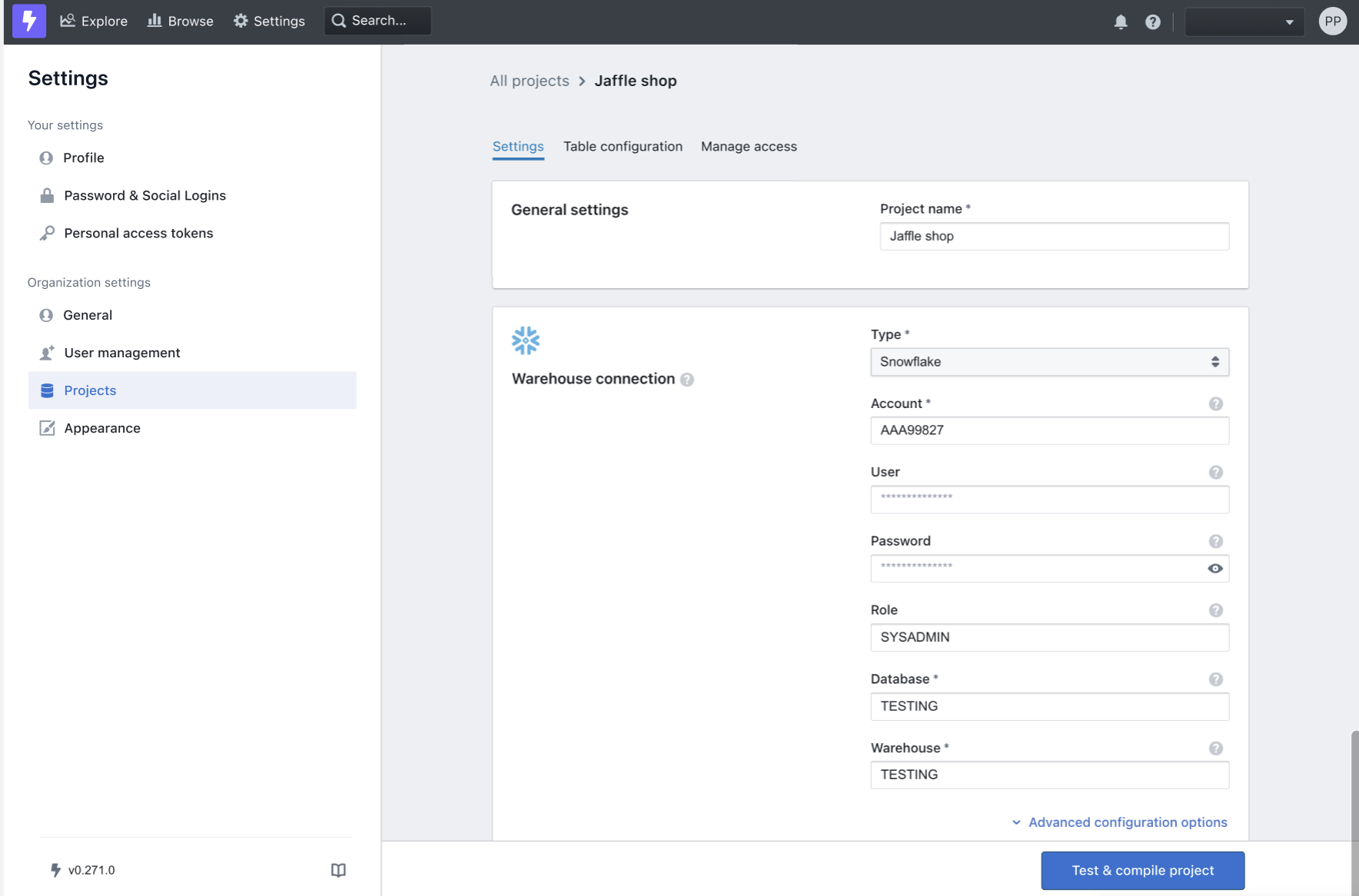
Task: Navigate back via All projects breadcrumb
Action: click(x=530, y=80)
